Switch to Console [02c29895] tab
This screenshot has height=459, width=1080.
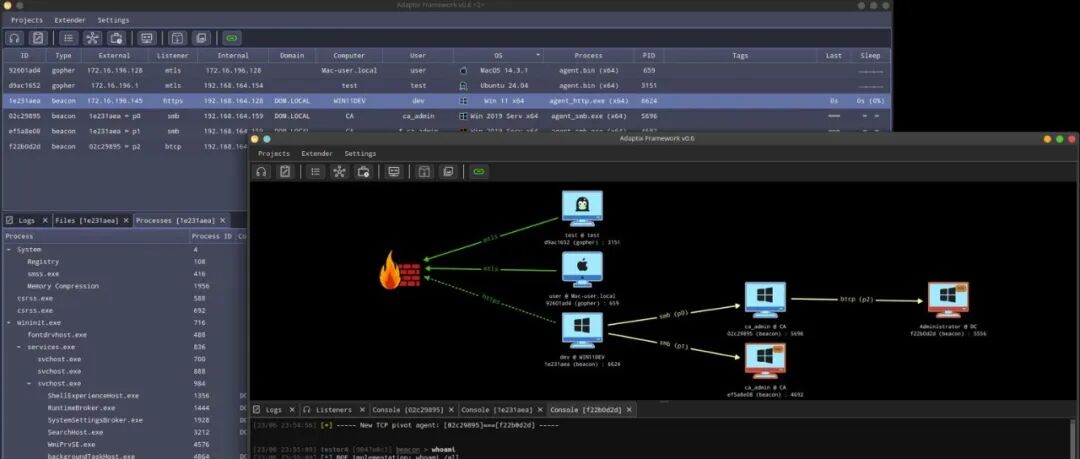point(408,410)
